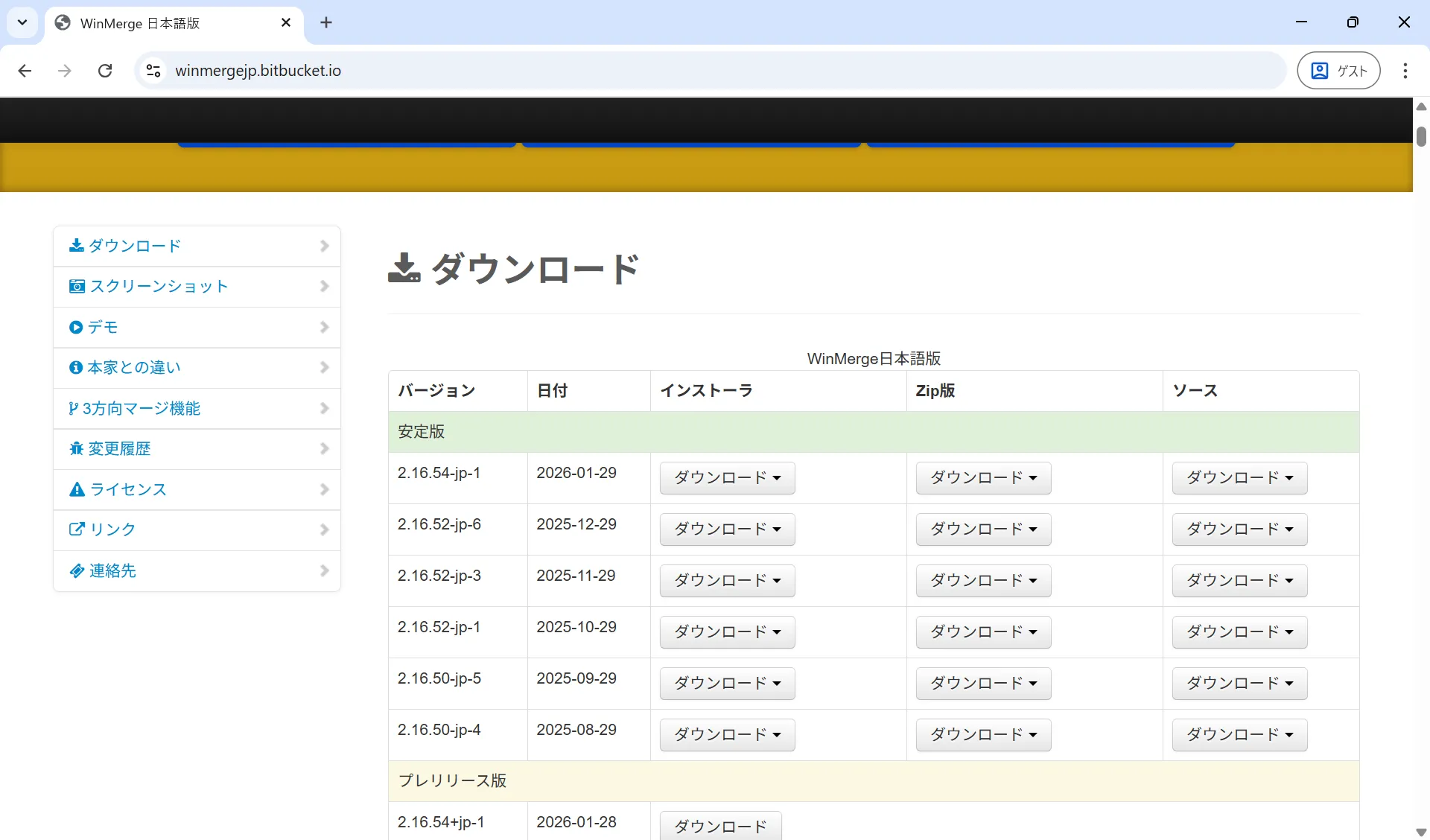1430x840 pixels.
Task: Click the branch icon beside 3方向マージ機能
Action: point(73,408)
